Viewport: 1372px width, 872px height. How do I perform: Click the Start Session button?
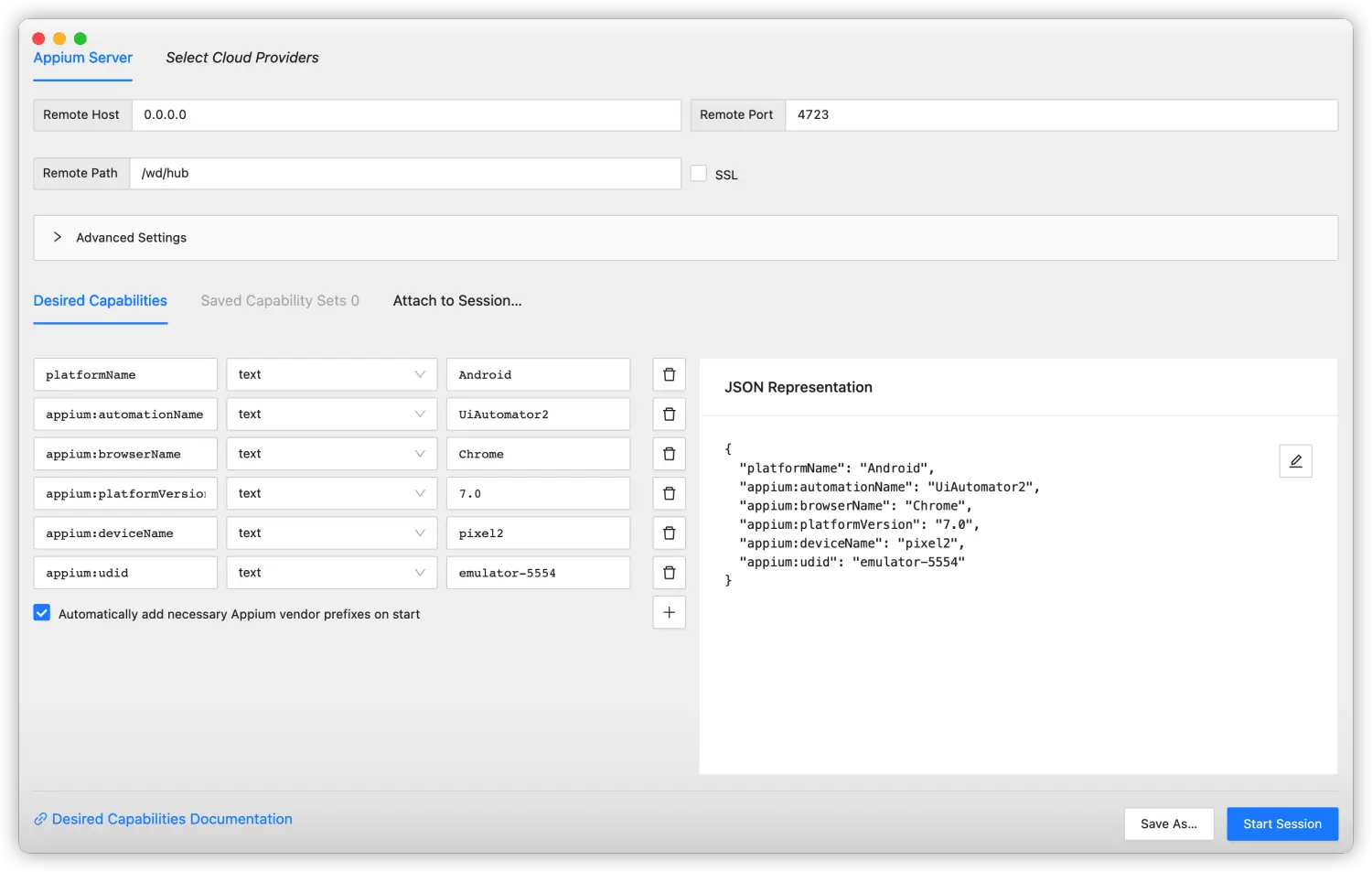click(1281, 824)
